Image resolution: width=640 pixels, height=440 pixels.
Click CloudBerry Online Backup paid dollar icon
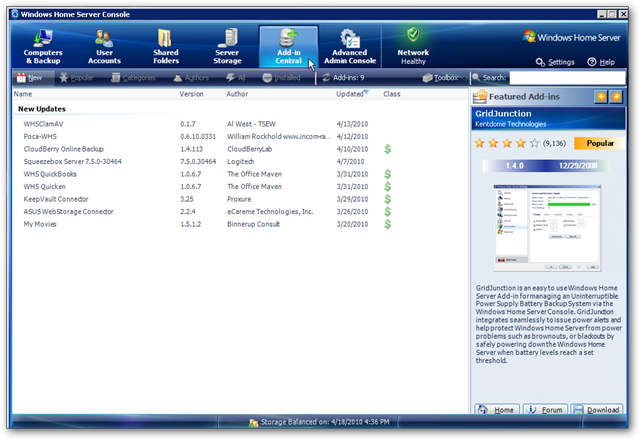click(387, 149)
